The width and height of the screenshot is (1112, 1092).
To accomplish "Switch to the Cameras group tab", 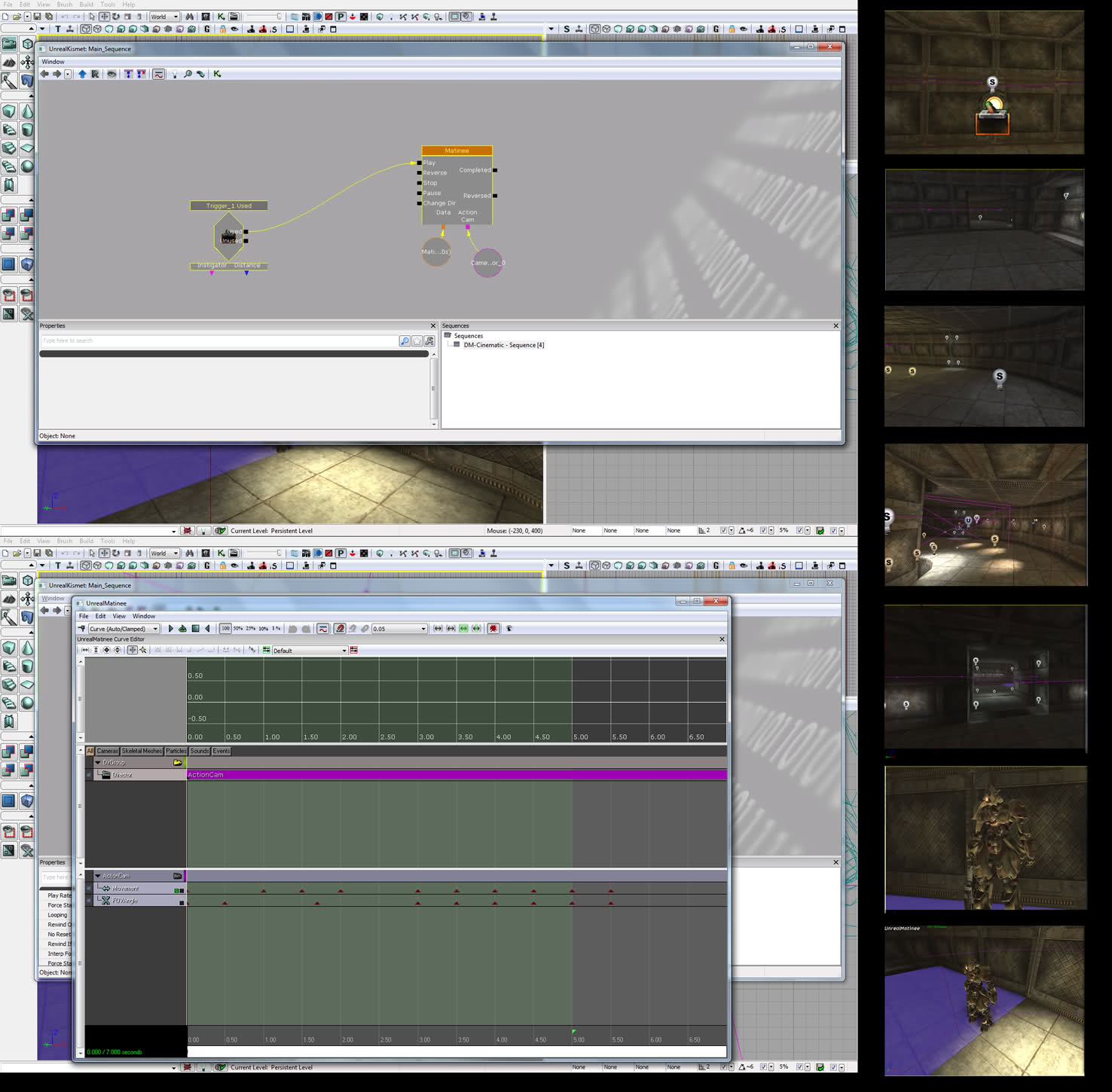I will pyautogui.click(x=108, y=751).
